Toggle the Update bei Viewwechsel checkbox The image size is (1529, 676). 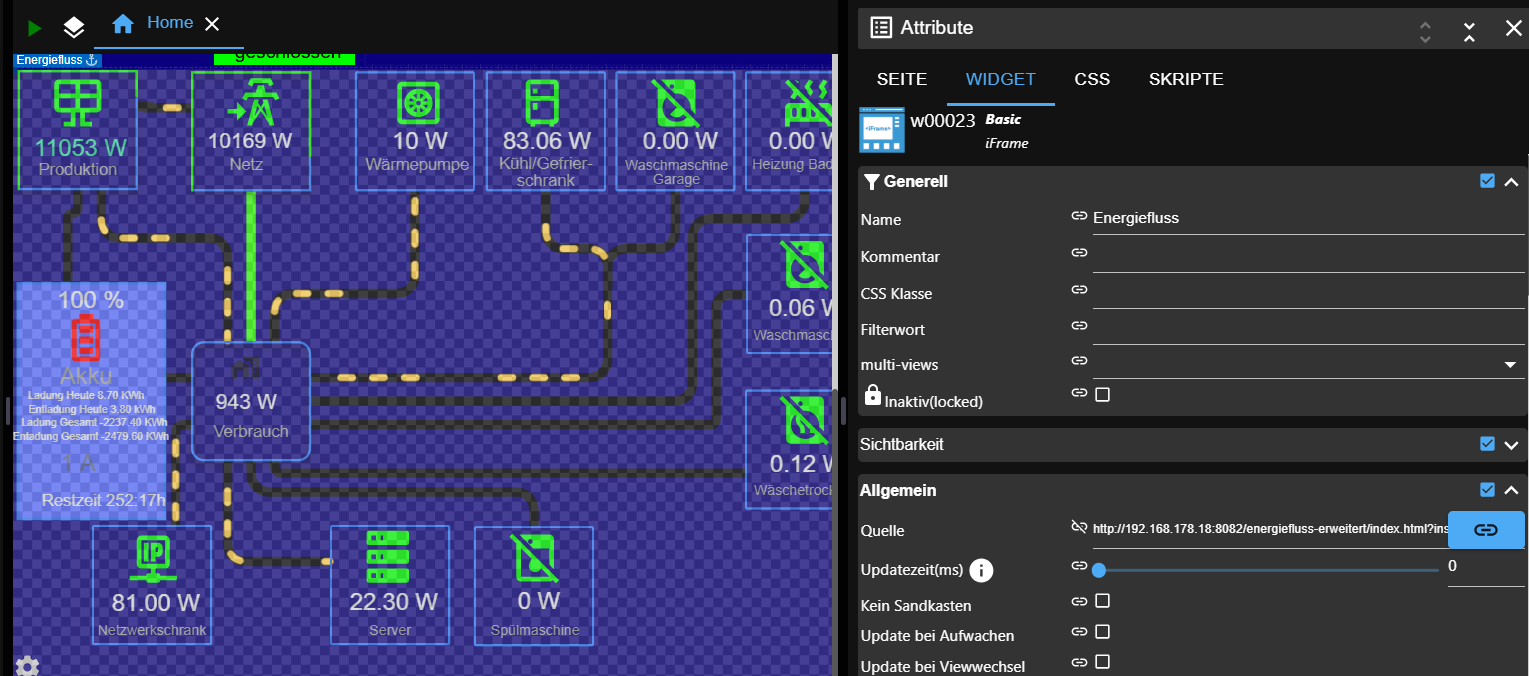pyautogui.click(x=1102, y=662)
